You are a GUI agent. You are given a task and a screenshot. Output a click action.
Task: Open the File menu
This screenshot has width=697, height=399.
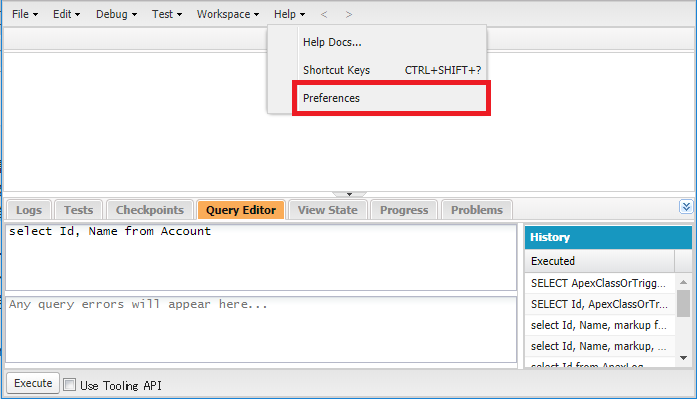pos(25,14)
